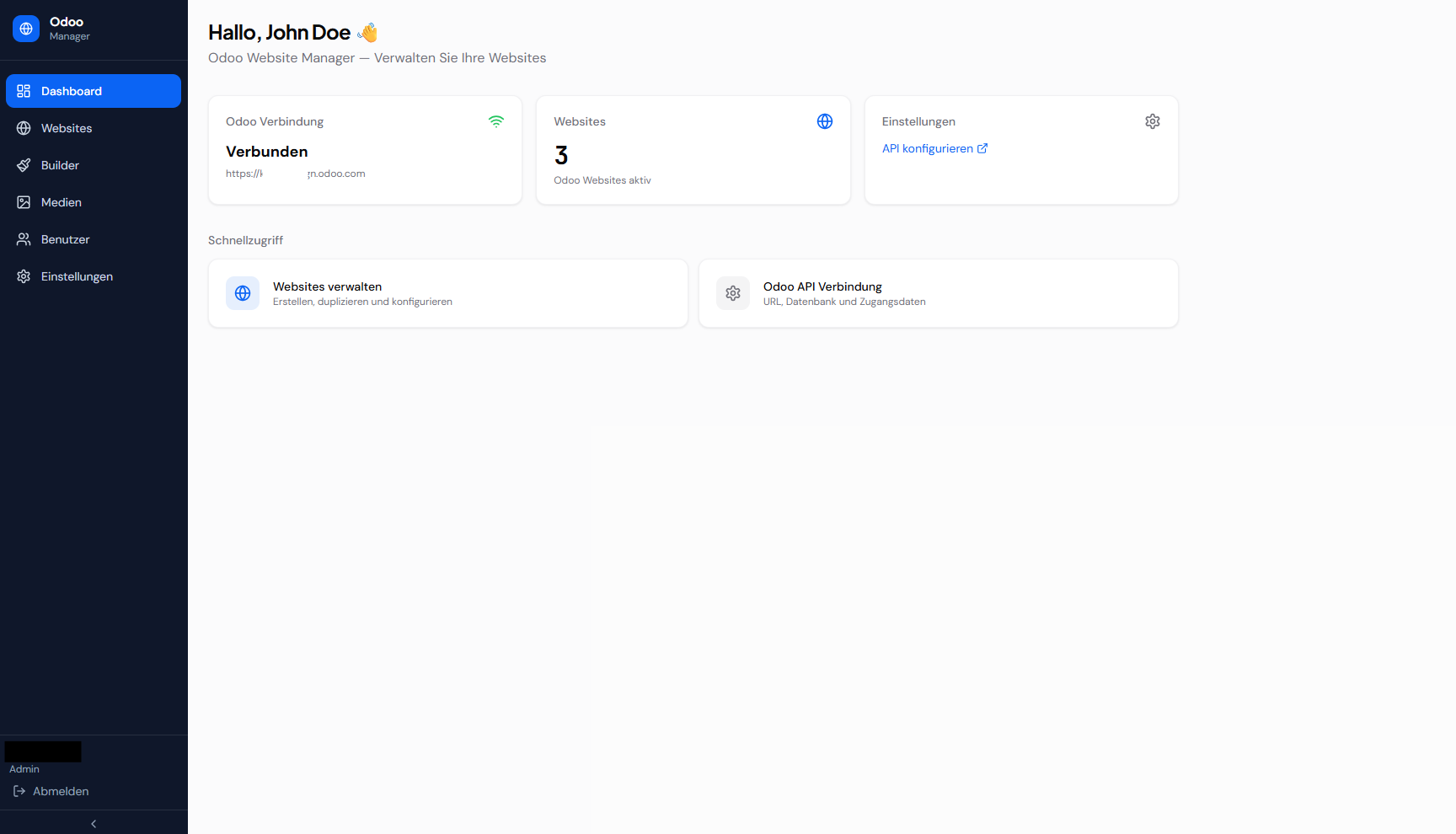Select Benutzer in the sidebar
Image resolution: width=1456 pixels, height=834 pixels.
94,239
